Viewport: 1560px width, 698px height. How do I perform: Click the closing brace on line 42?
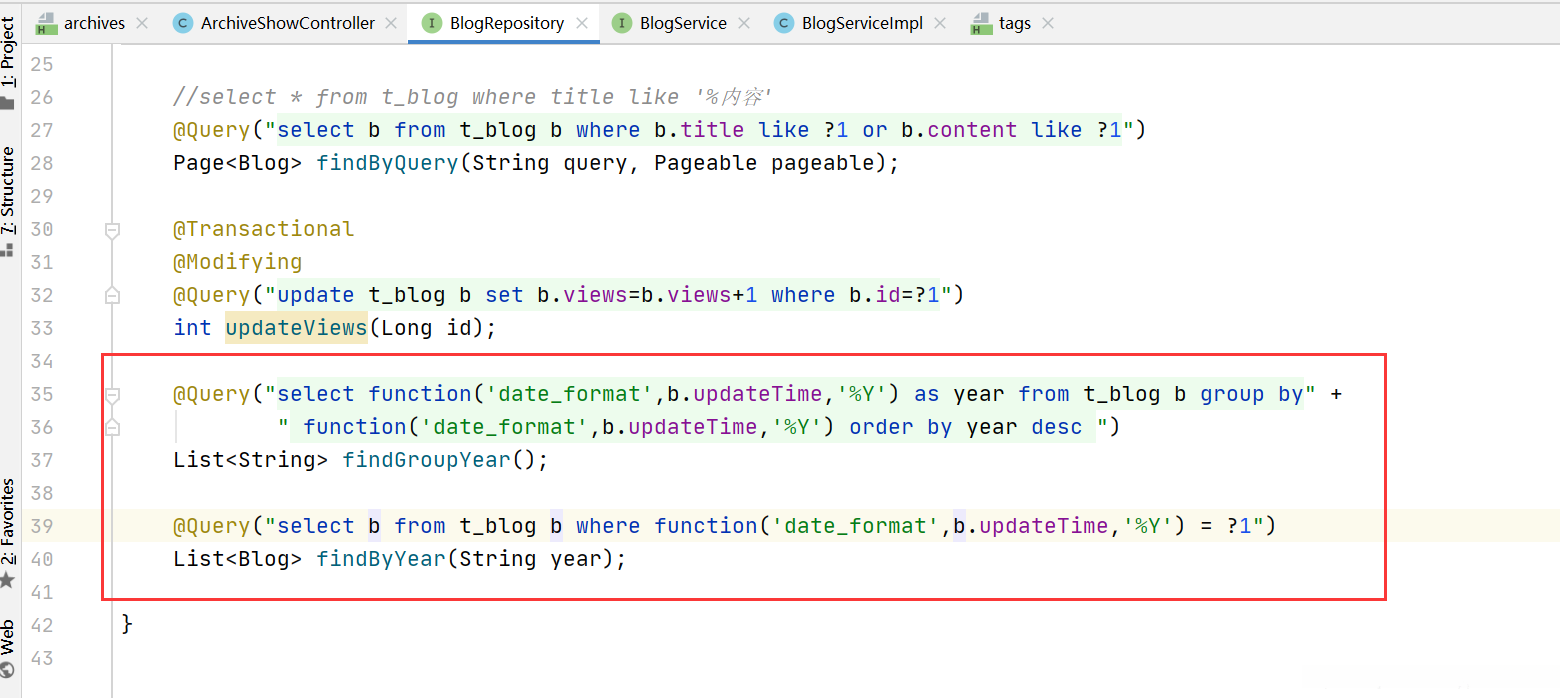tap(127, 624)
